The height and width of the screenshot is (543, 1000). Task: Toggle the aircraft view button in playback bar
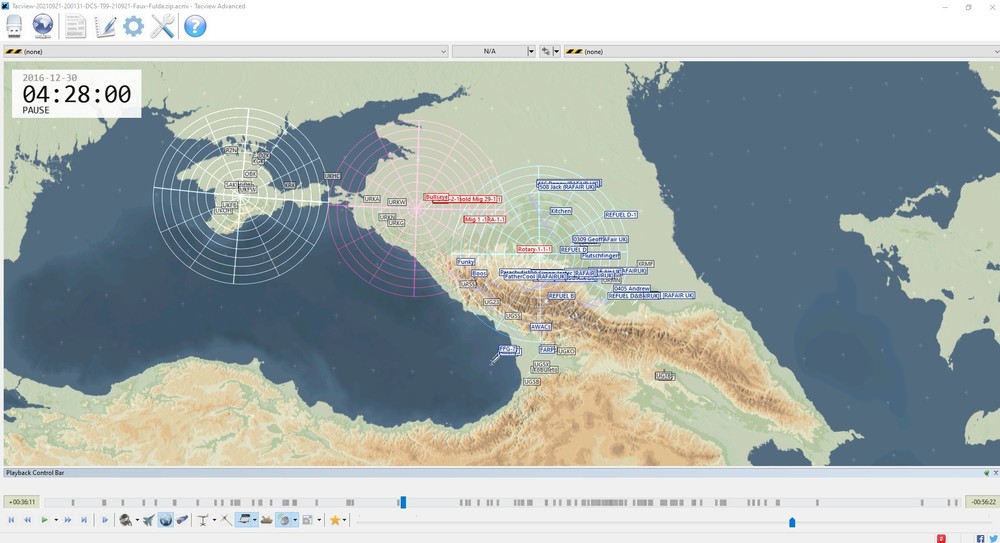click(149, 520)
